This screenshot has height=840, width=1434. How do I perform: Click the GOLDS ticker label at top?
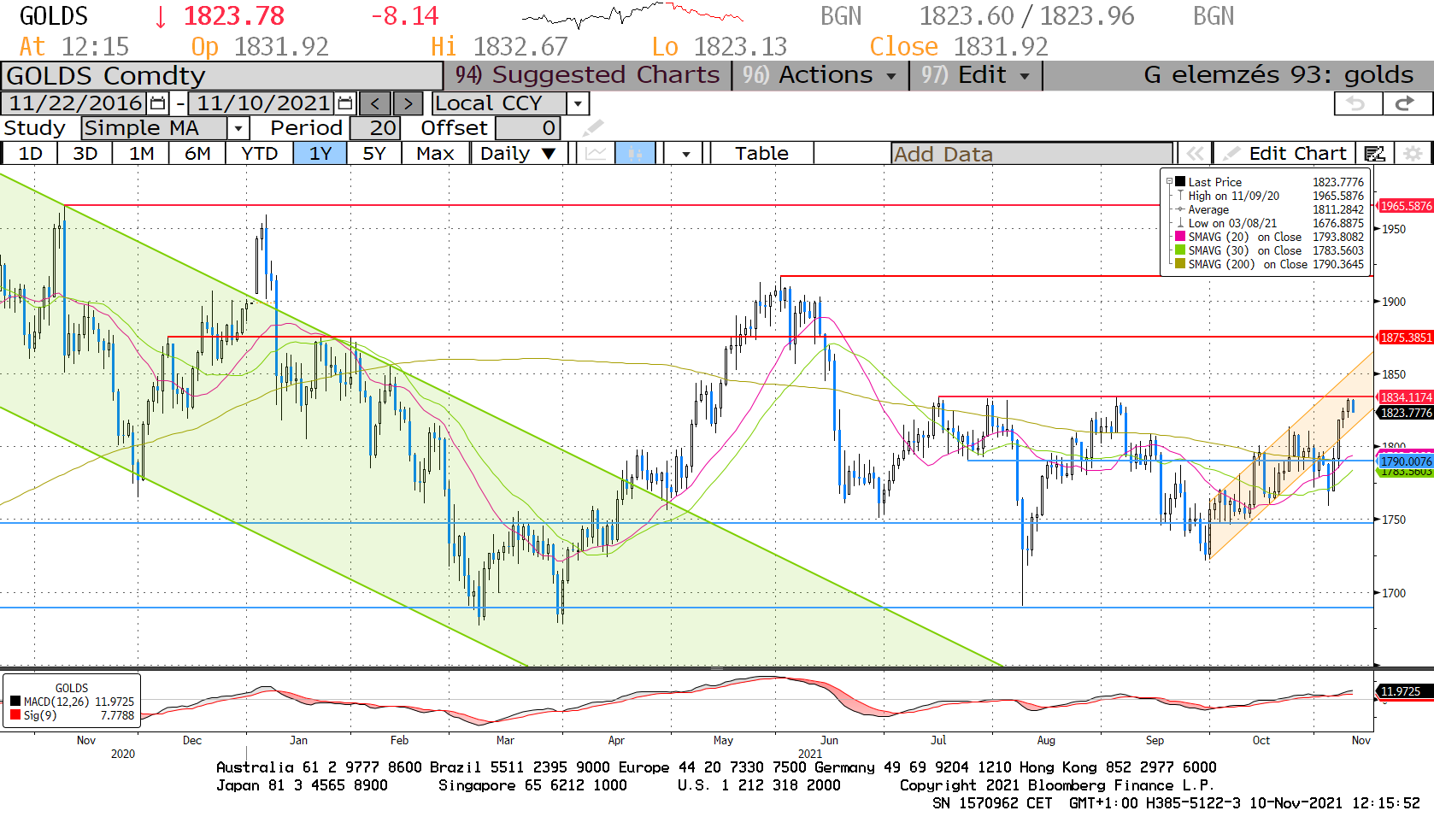[53, 16]
